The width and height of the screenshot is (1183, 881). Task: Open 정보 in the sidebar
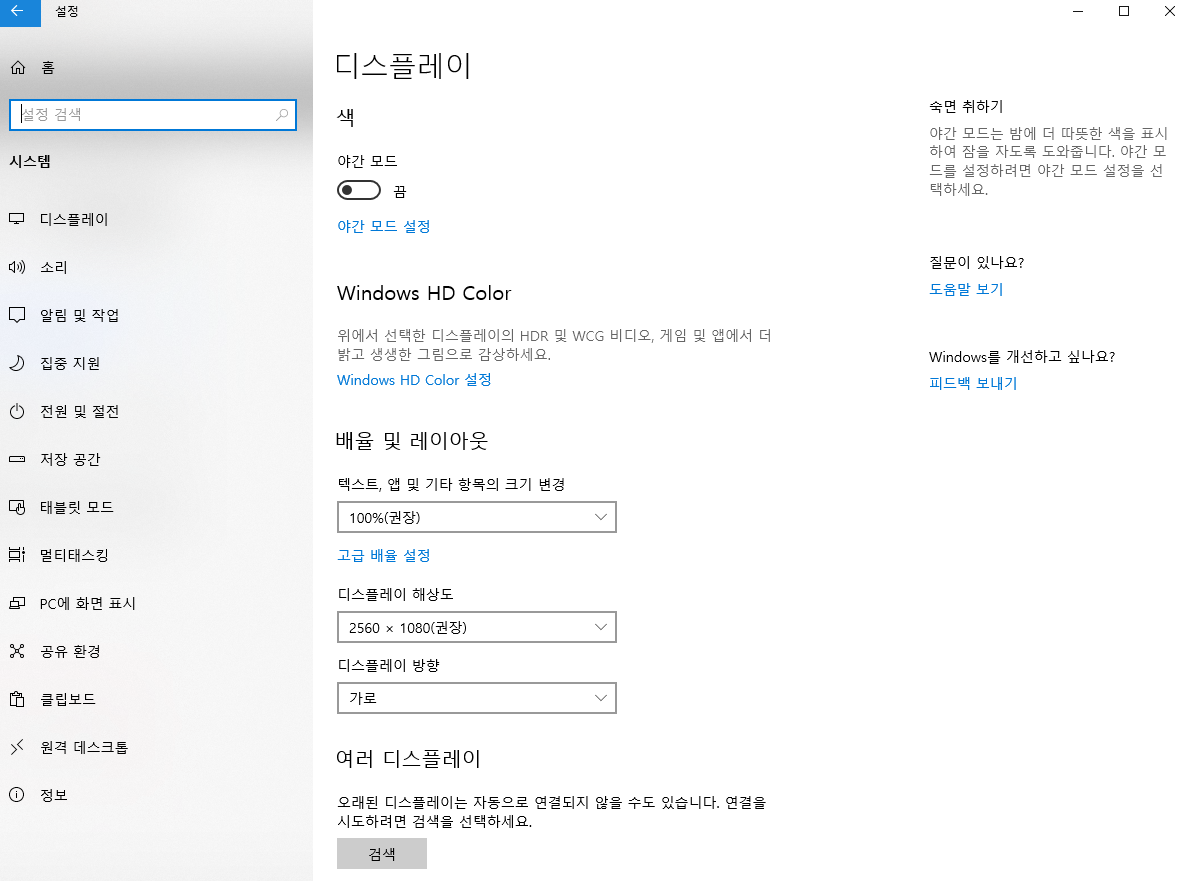pos(46,795)
